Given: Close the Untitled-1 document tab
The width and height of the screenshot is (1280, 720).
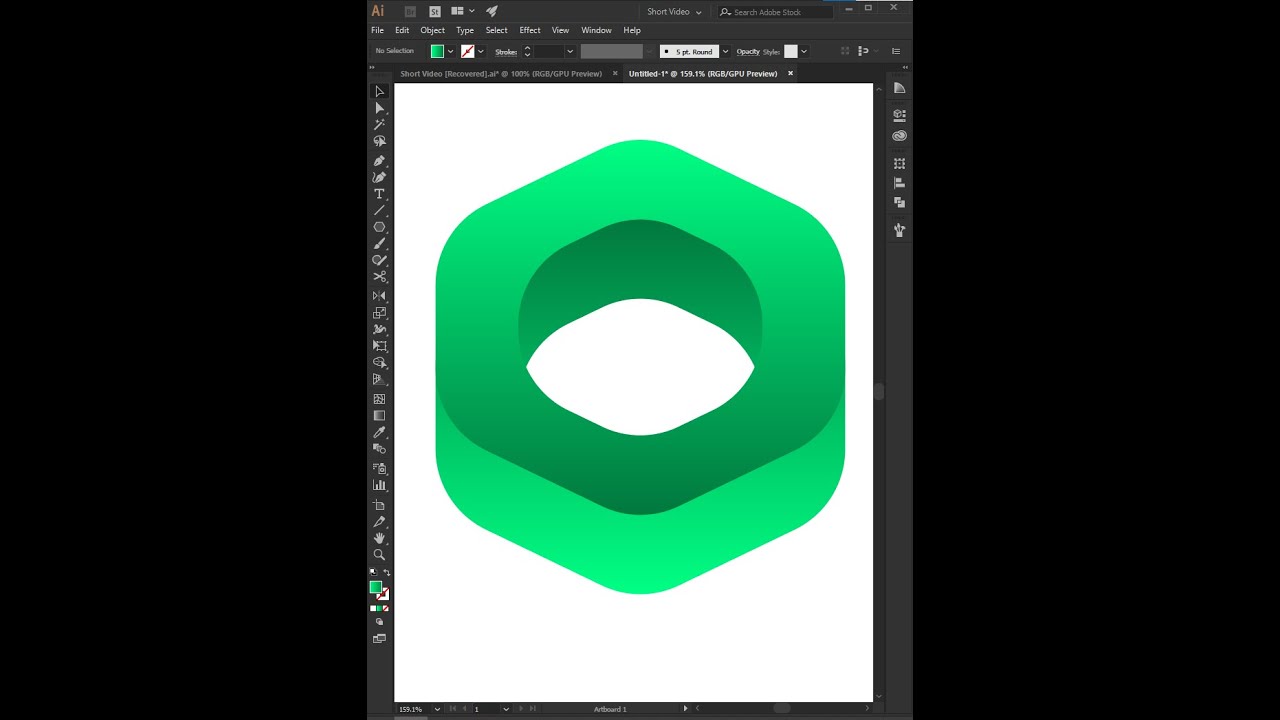Looking at the screenshot, I should coord(790,73).
